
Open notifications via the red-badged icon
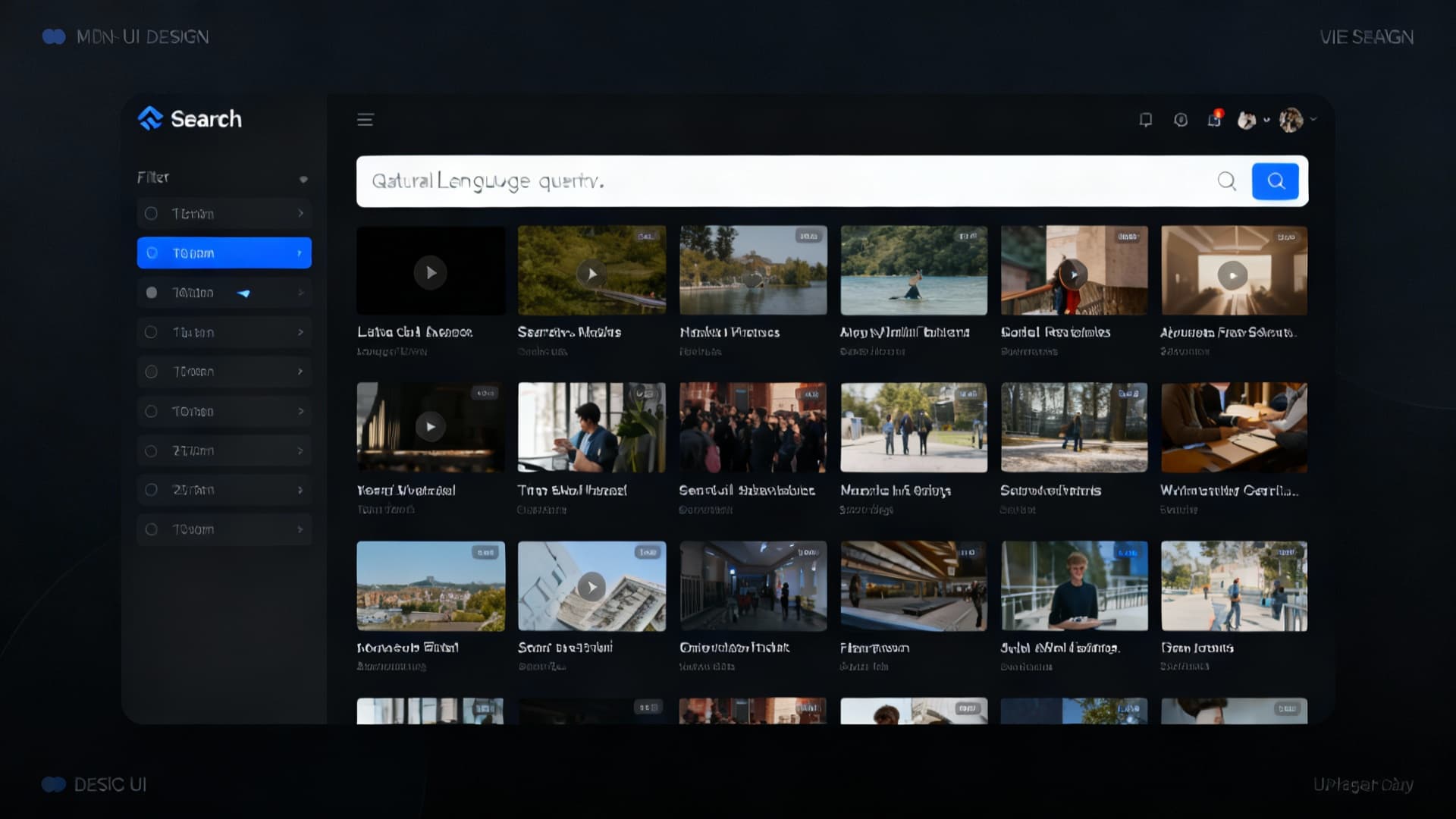(1213, 120)
